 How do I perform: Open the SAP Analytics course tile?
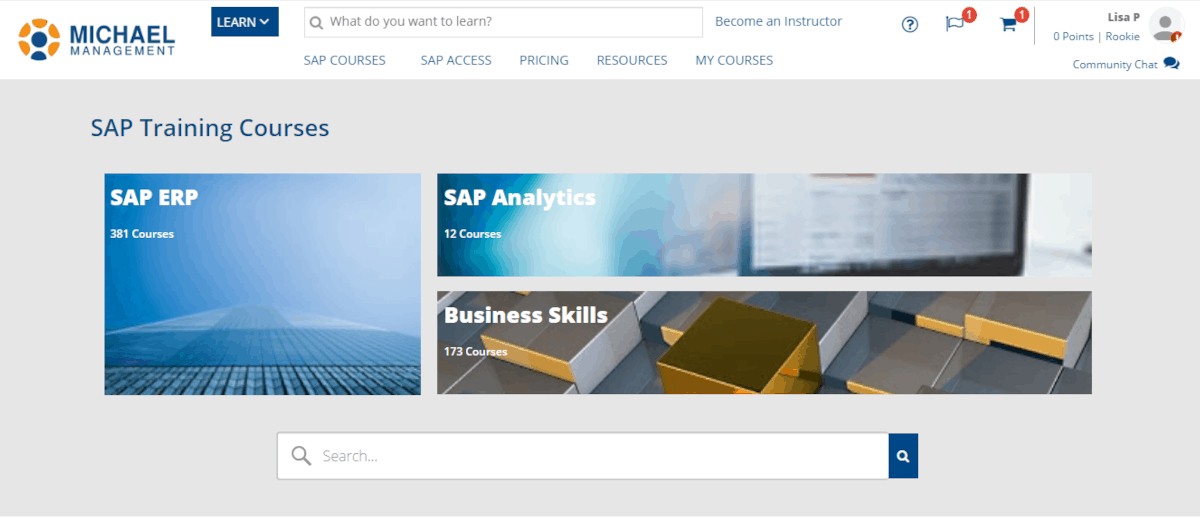(x=764, y=225)
